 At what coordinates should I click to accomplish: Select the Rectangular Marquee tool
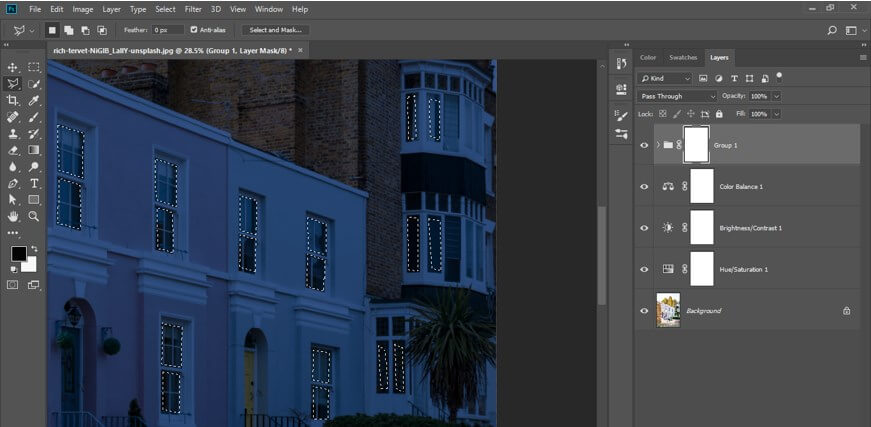pos(34,67)
